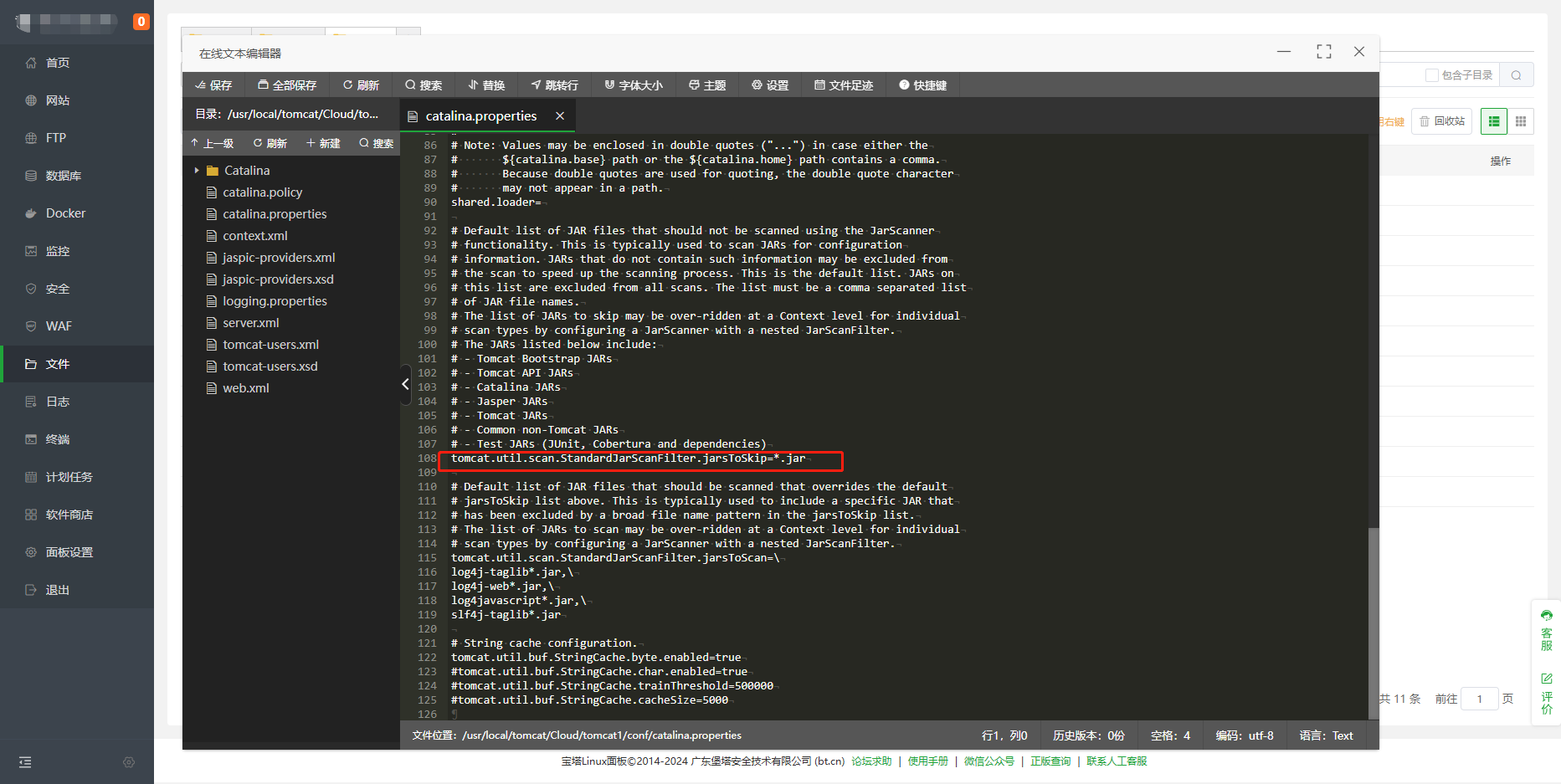Open the Search tool in editor toolbar

coord(424,85)
